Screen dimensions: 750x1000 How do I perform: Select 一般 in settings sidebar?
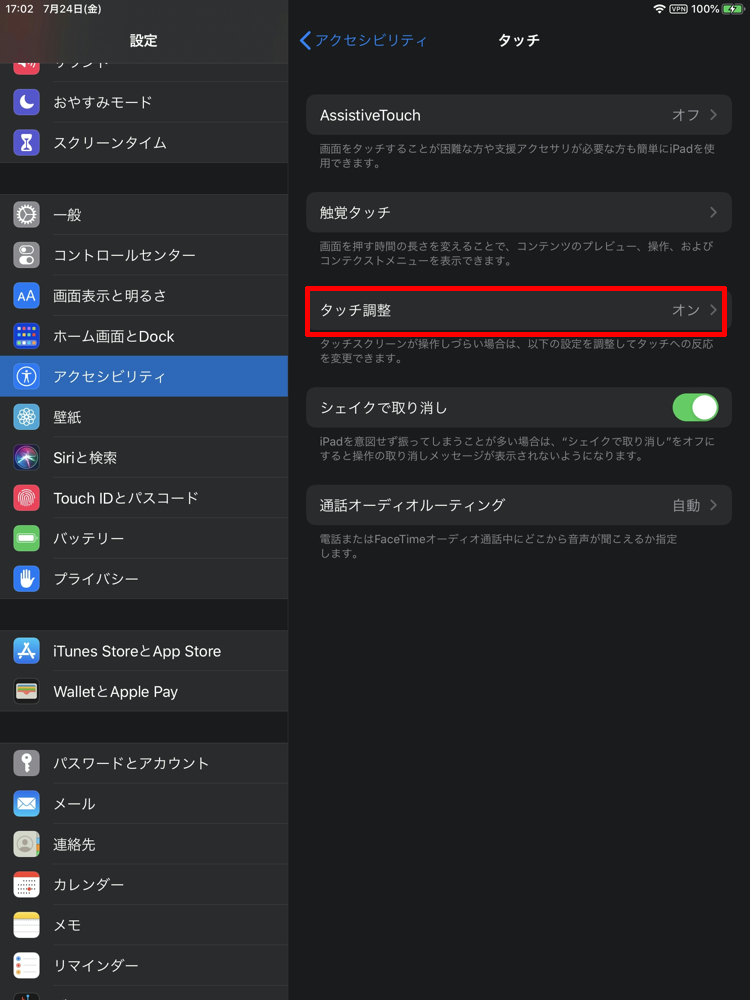point(143,215)
